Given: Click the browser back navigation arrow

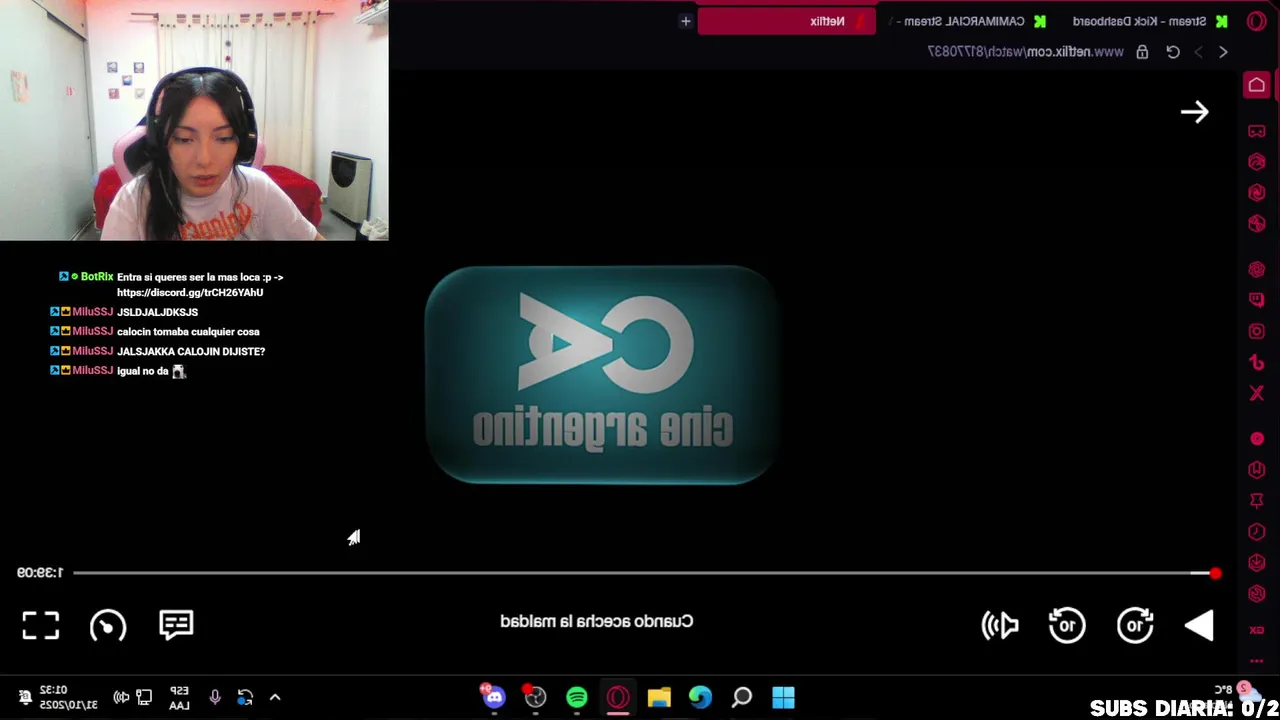Looking at the screenshot, I should coord(1223,52).
